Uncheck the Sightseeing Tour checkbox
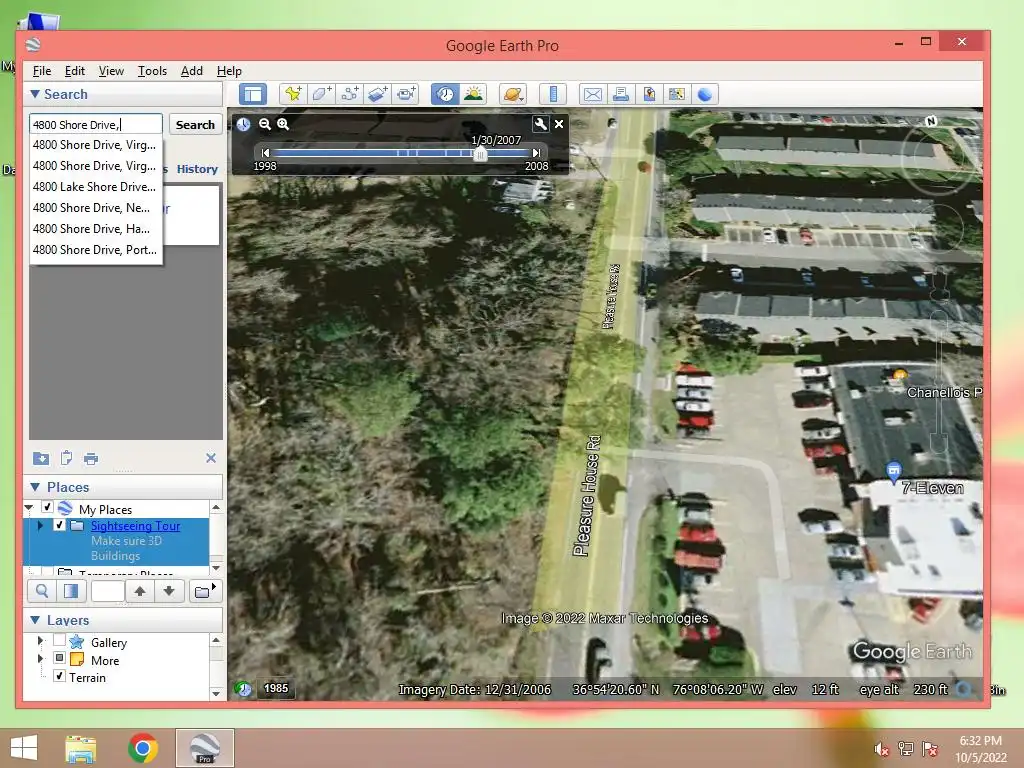The width and height of the screenshot is (1024, 768). 59,525
